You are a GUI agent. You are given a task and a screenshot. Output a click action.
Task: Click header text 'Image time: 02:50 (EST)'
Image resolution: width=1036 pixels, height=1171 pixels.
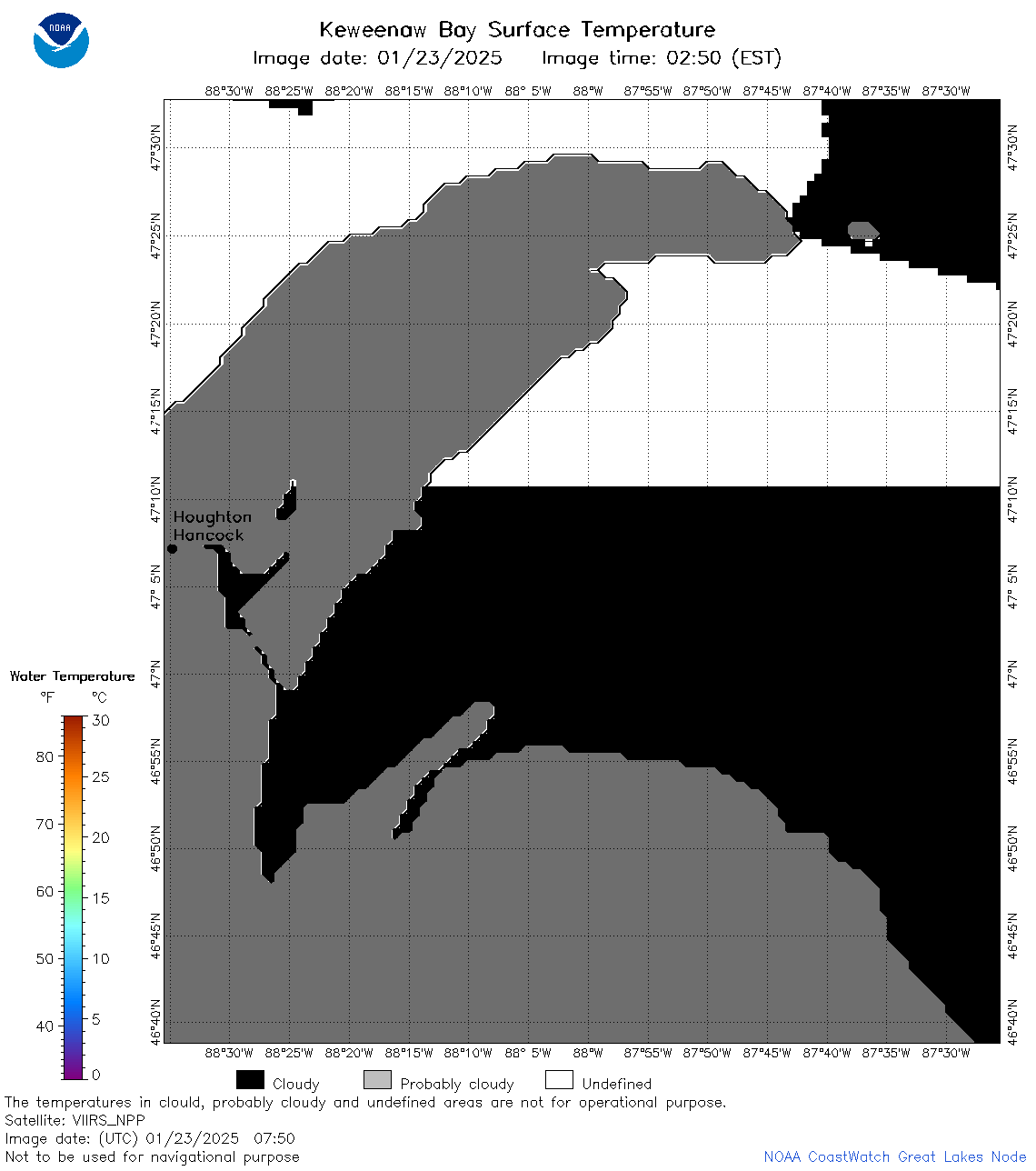point(662,58)
